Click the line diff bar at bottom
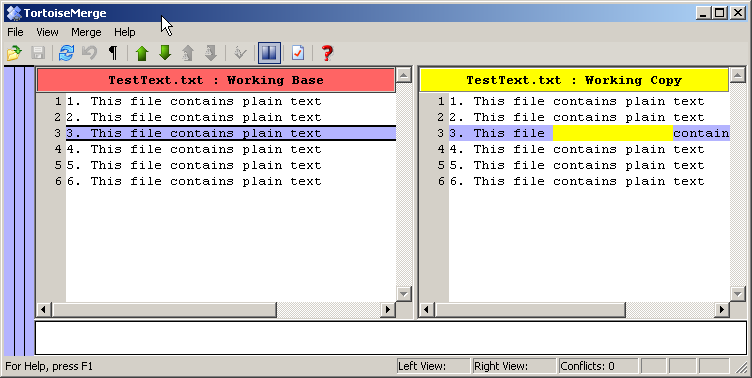Image resolution: width=752 pixels, height=378 pixels. 391,338
